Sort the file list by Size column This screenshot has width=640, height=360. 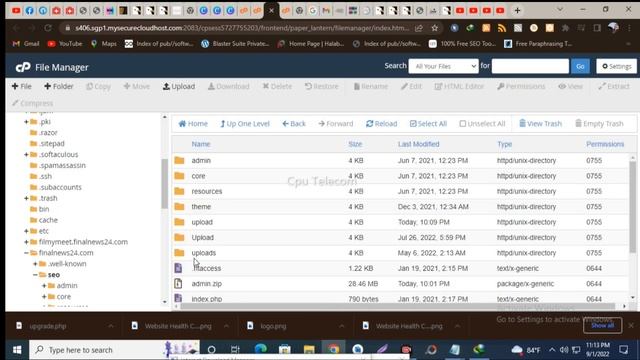(355, 144)
